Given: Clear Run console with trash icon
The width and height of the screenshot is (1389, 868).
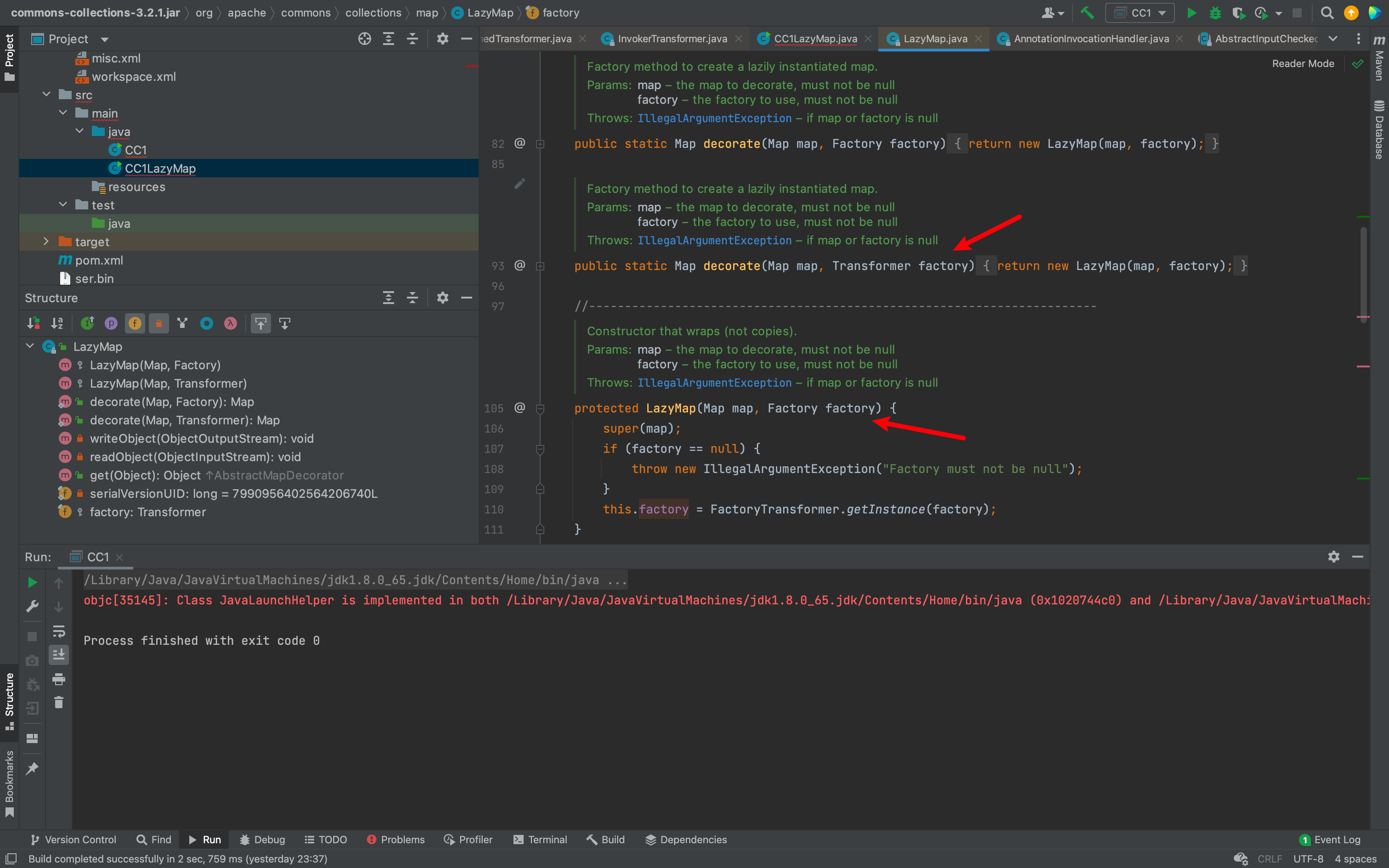Looking at the screenshot, I should point(58,703).
